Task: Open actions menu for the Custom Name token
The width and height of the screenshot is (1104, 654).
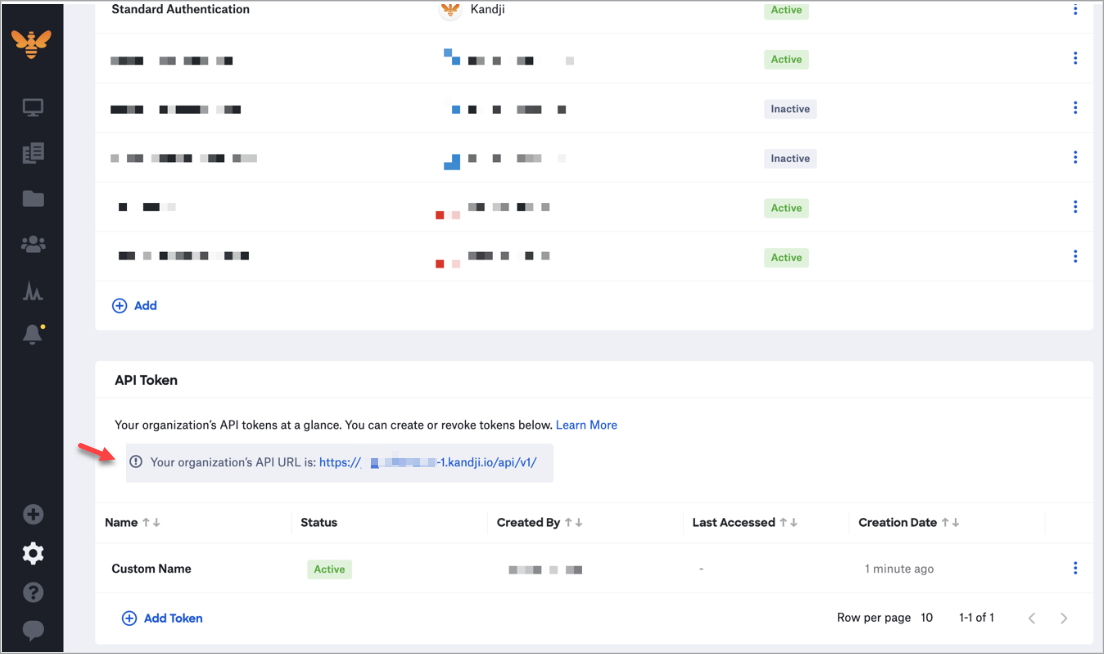Action: point(1075,567)
